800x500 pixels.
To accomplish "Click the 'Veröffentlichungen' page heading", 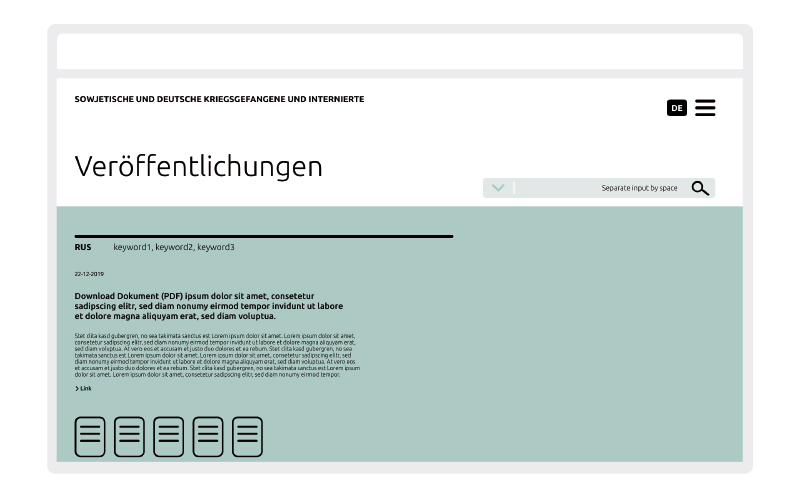I will click(198, 166).
